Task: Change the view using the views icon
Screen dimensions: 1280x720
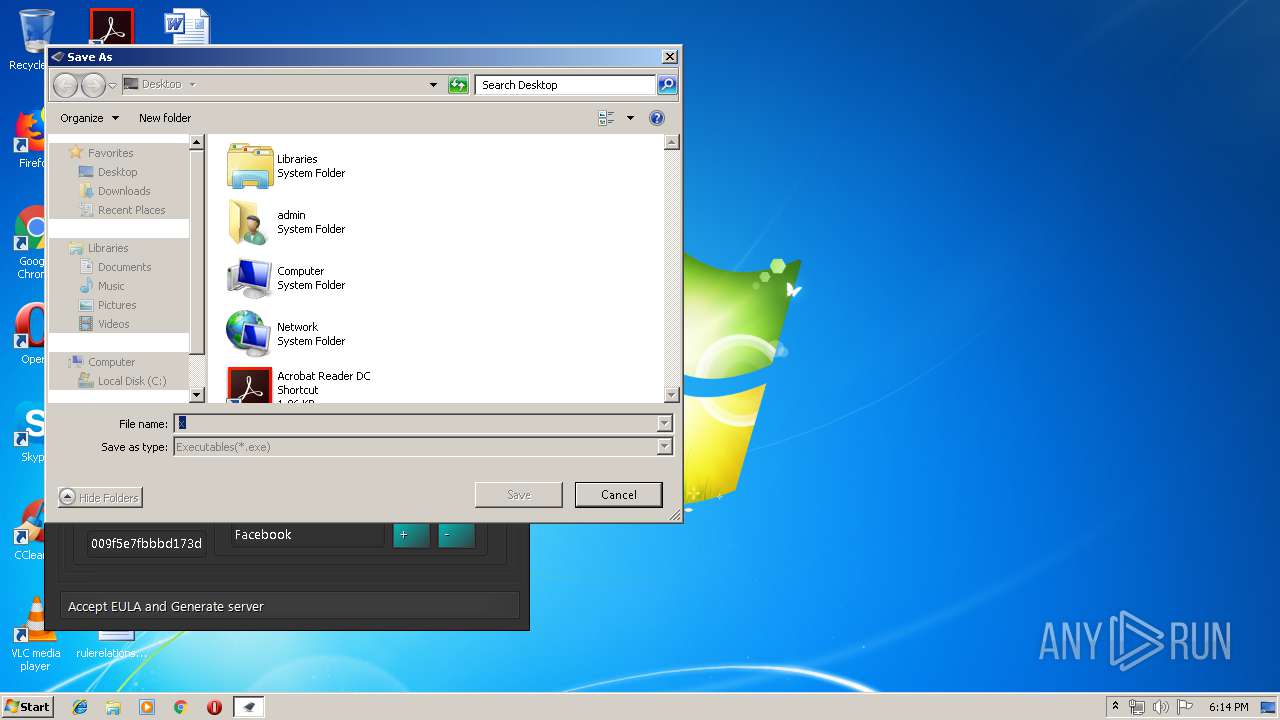Action: [606, 118]
